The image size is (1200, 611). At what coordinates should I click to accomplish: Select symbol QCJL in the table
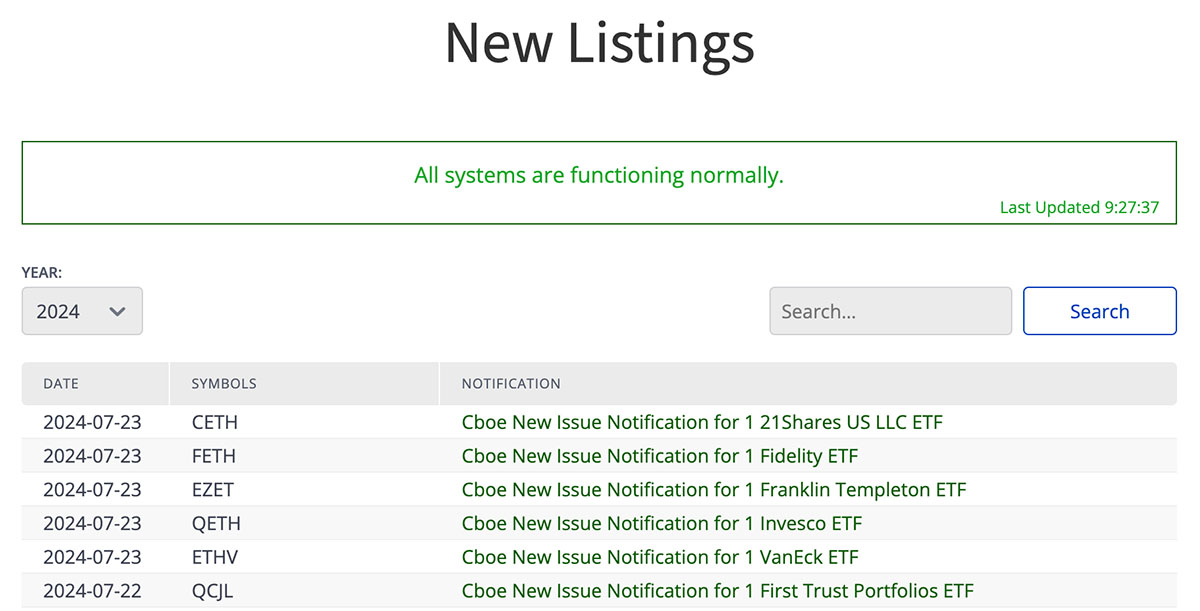point(212,591)
